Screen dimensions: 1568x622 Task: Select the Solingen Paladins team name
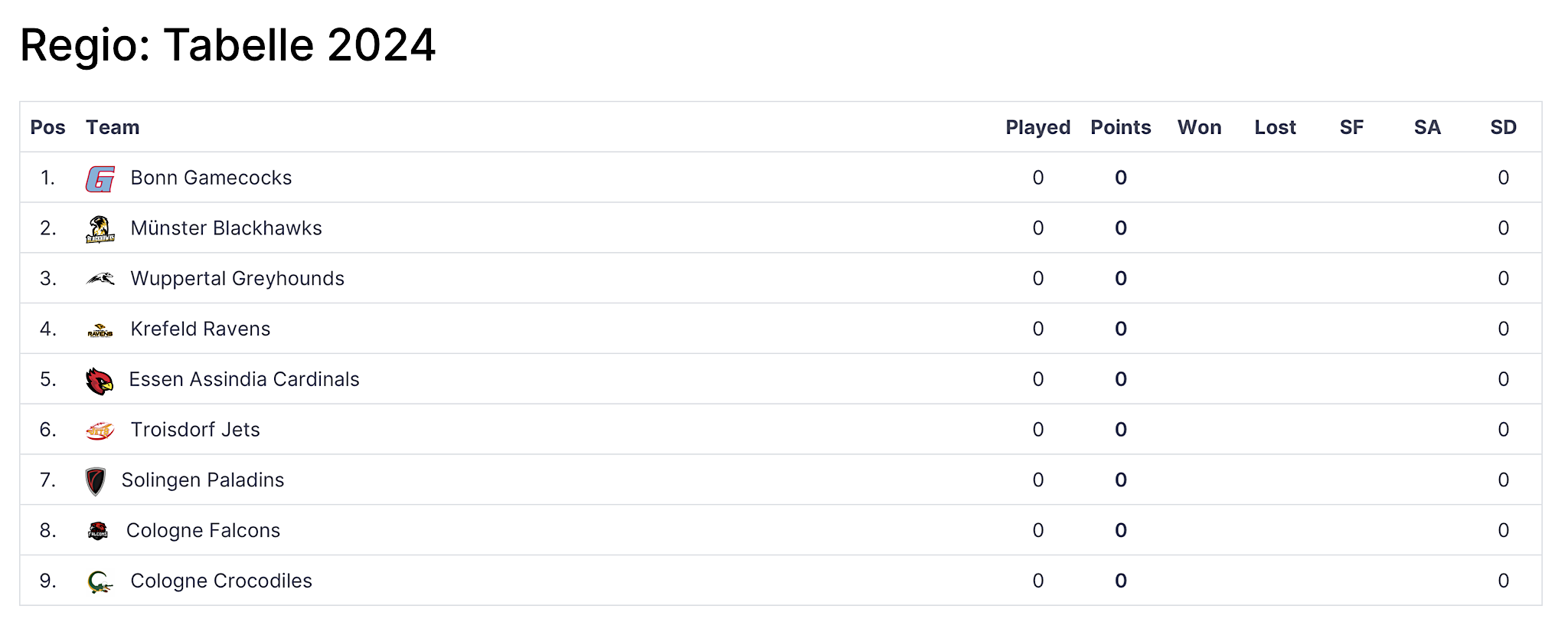(x=203, y=480)
